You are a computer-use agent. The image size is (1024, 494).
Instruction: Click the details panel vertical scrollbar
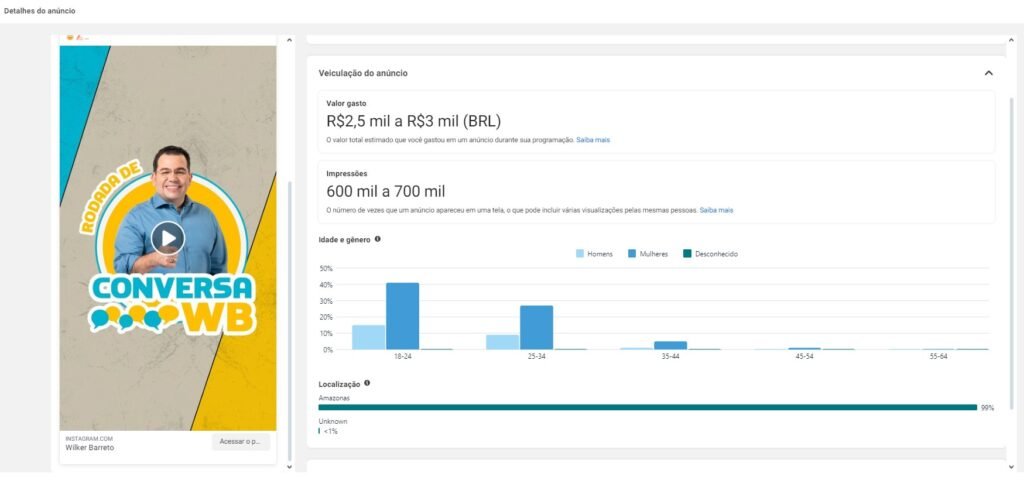point(1011,250)
